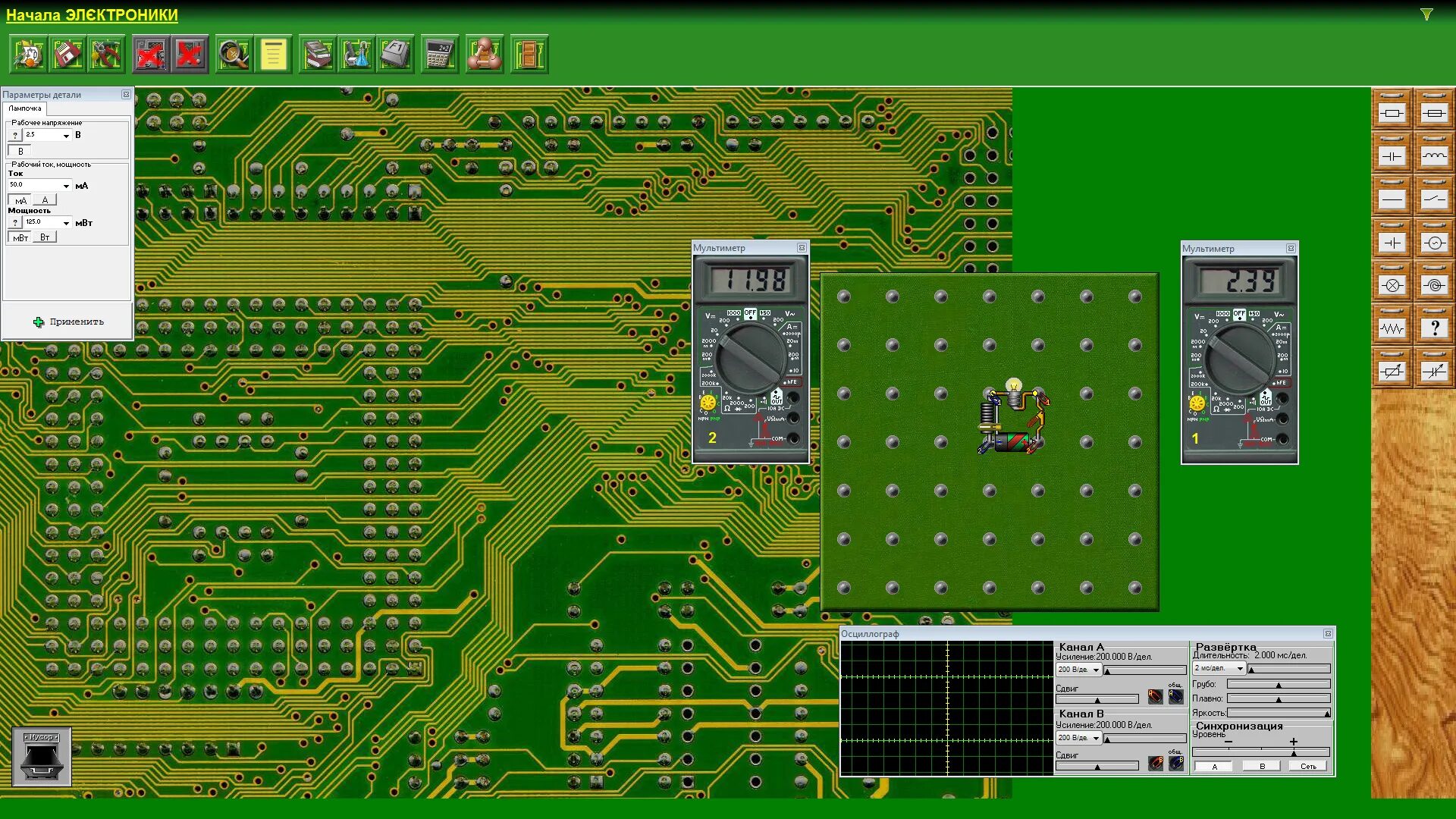This screenshot has height=819, width=1456.
Task: Open sweep duration 2 мс/дел dropdown
Action: click(x=1240, y=669)
